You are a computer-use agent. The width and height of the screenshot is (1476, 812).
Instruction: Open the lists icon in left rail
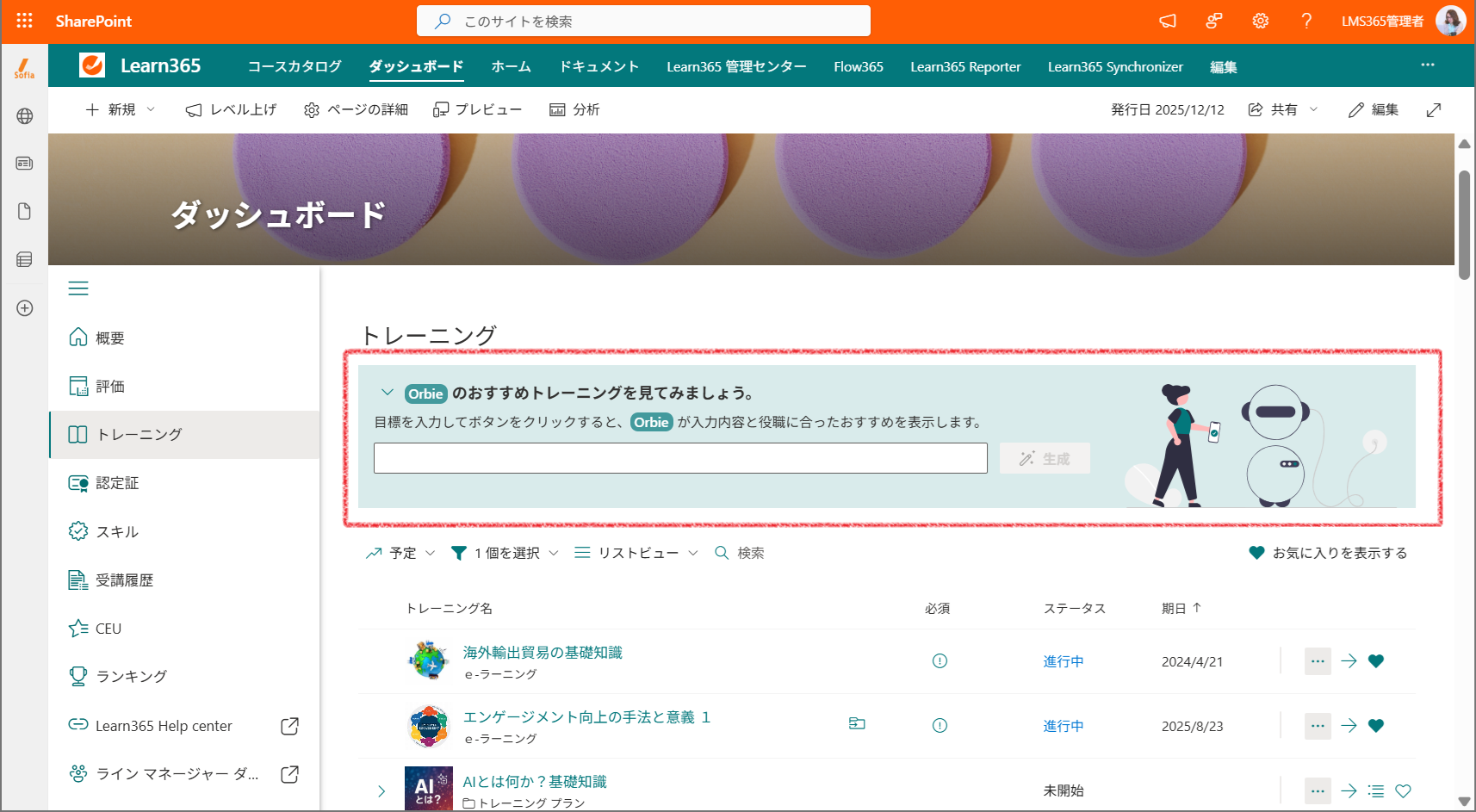pos(24,259)
